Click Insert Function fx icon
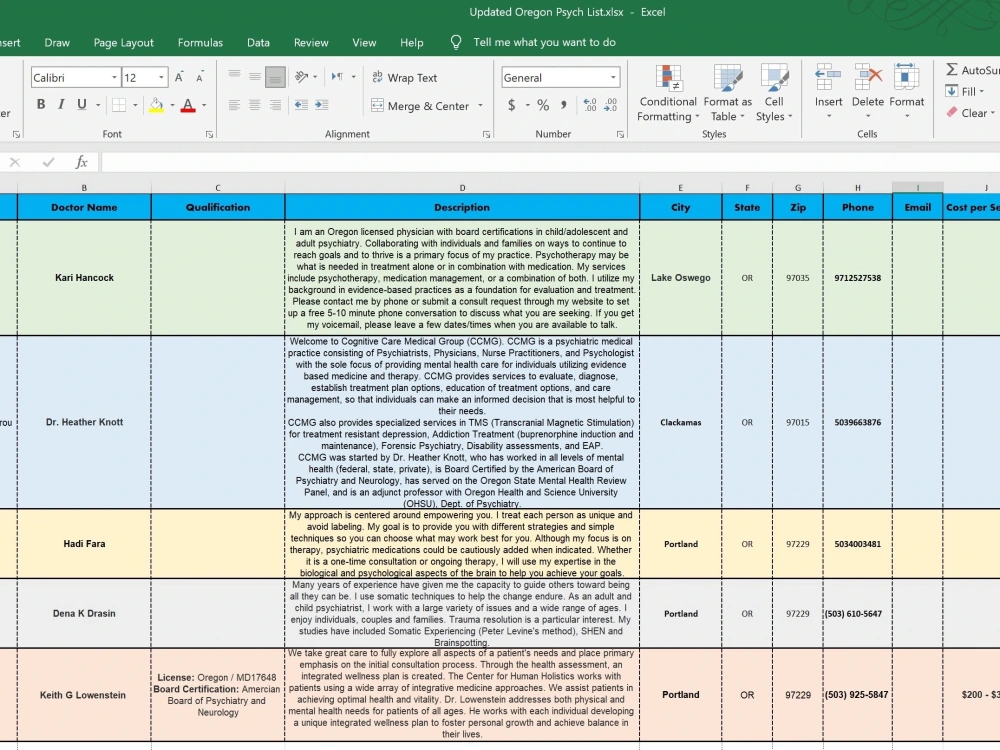Screen dimensions: 1000x750 click(x=81, y=162)
